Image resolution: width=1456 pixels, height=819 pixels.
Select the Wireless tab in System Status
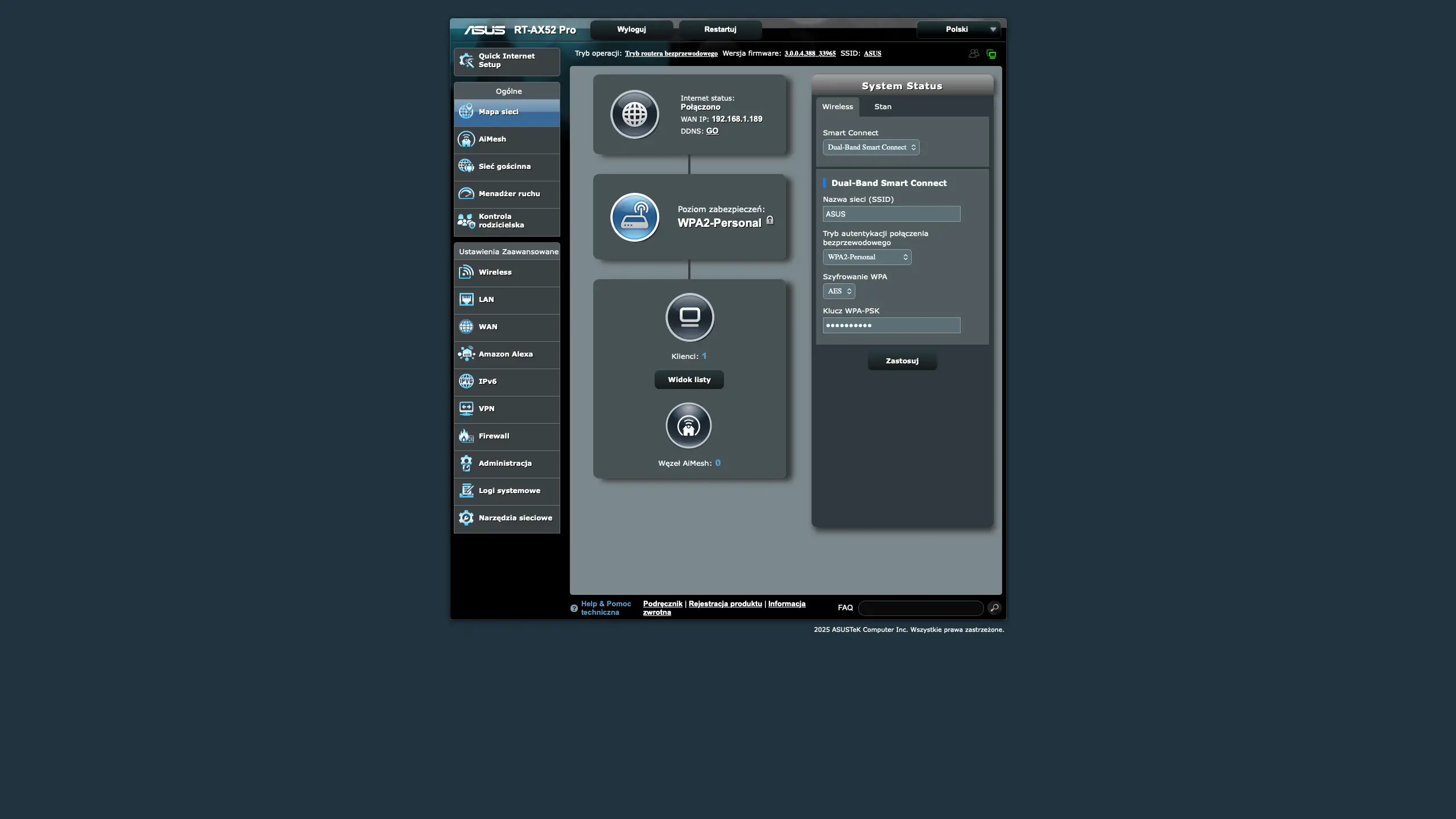pyautogui.click(x=837, y=106)
